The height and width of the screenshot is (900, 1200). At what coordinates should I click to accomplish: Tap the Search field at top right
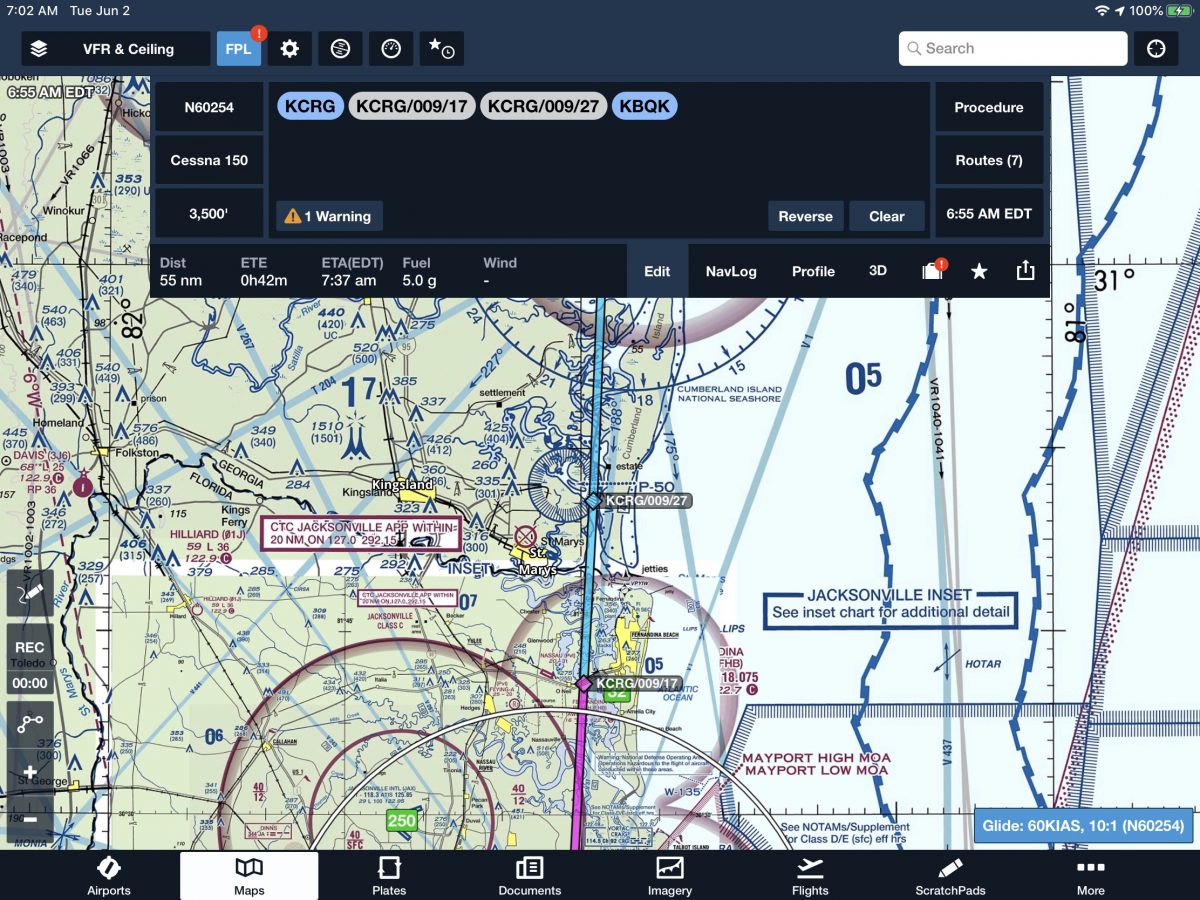tap(1012, 48)
